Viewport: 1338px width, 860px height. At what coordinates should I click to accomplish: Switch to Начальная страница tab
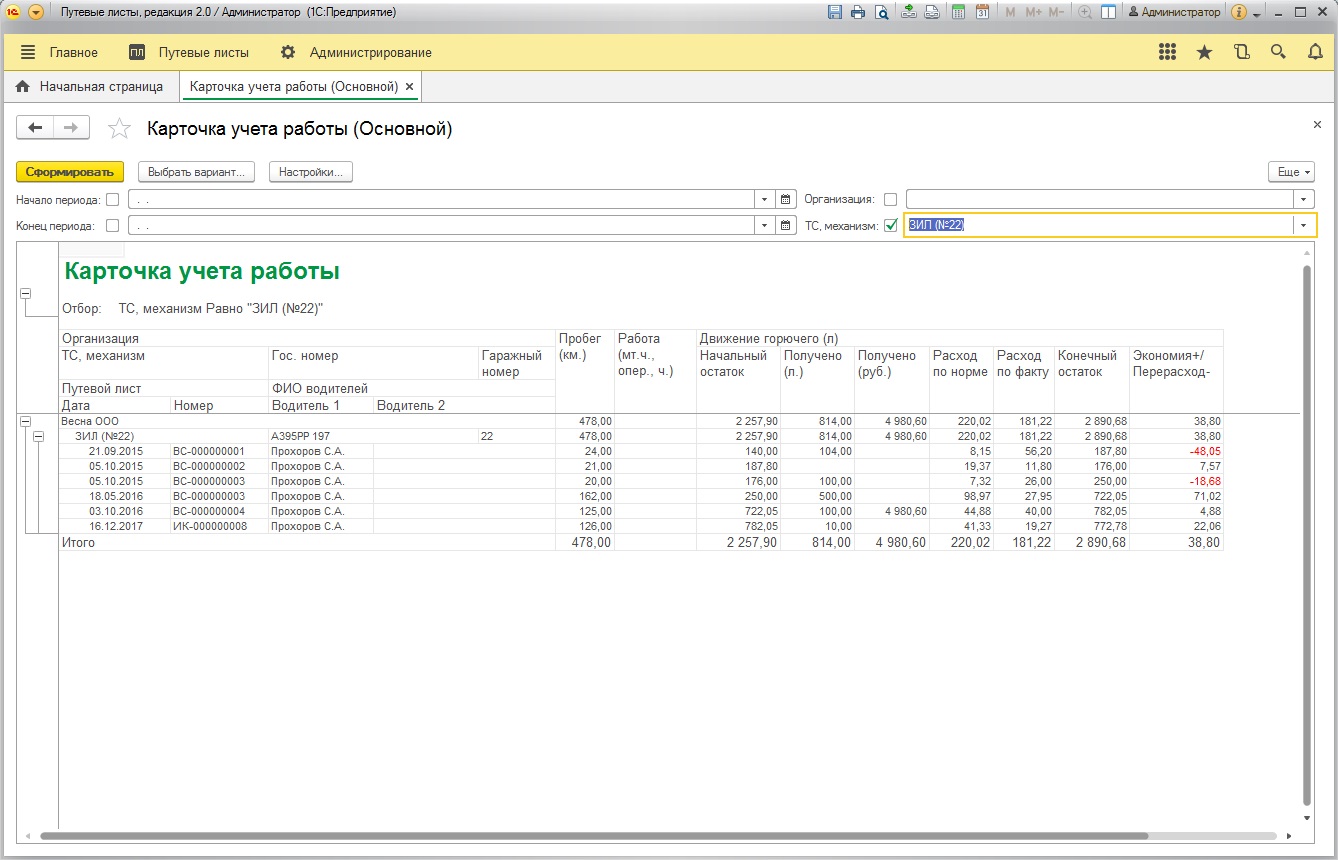coord(89,87)
